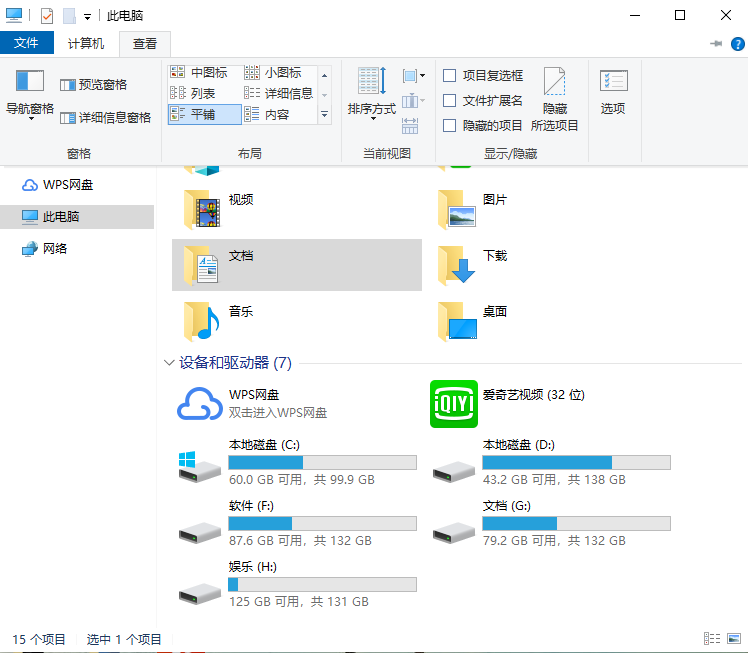Open the iQIYI video app icon

coord(453,403)
